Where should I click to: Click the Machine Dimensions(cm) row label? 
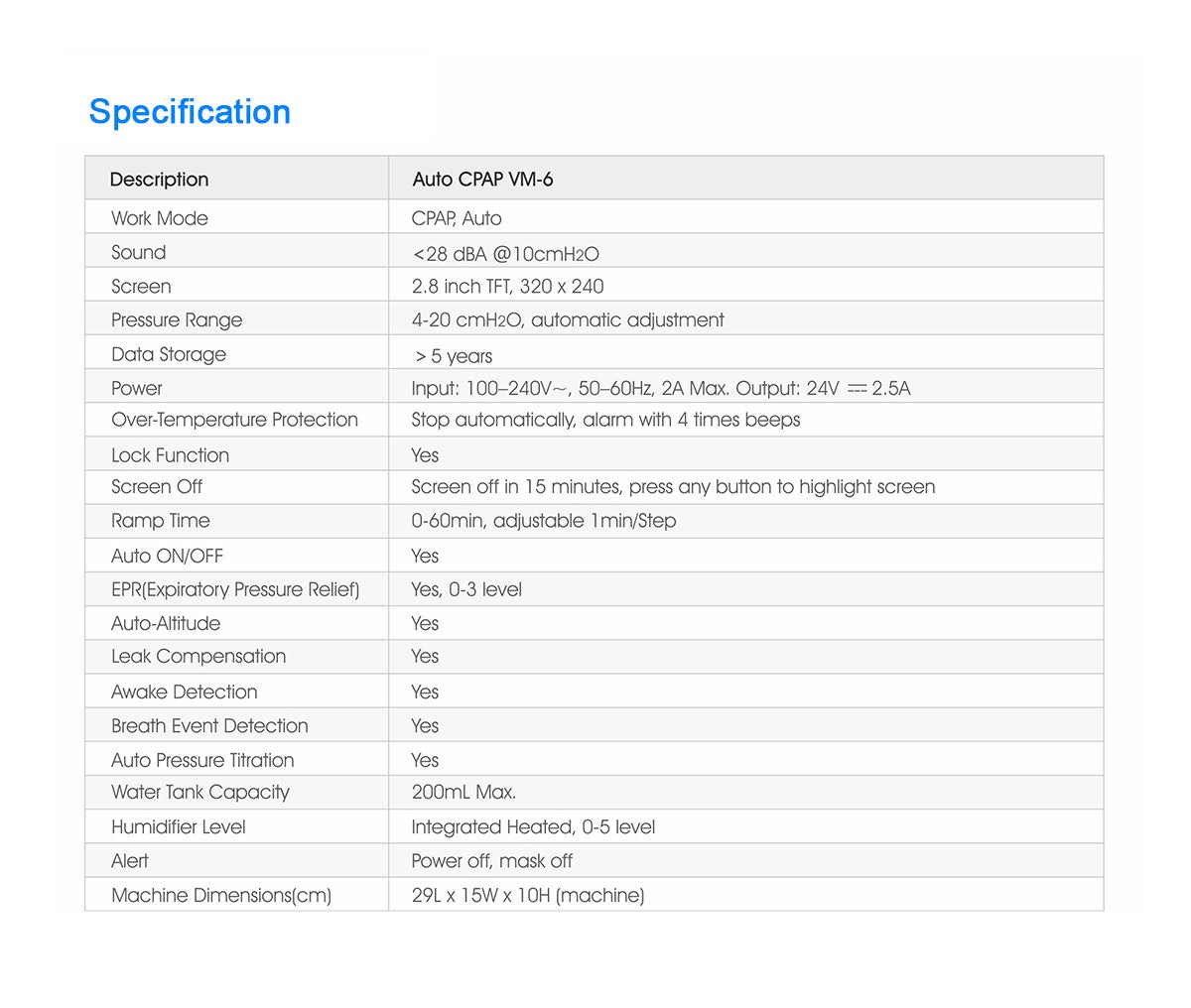(x=221, y=896)
